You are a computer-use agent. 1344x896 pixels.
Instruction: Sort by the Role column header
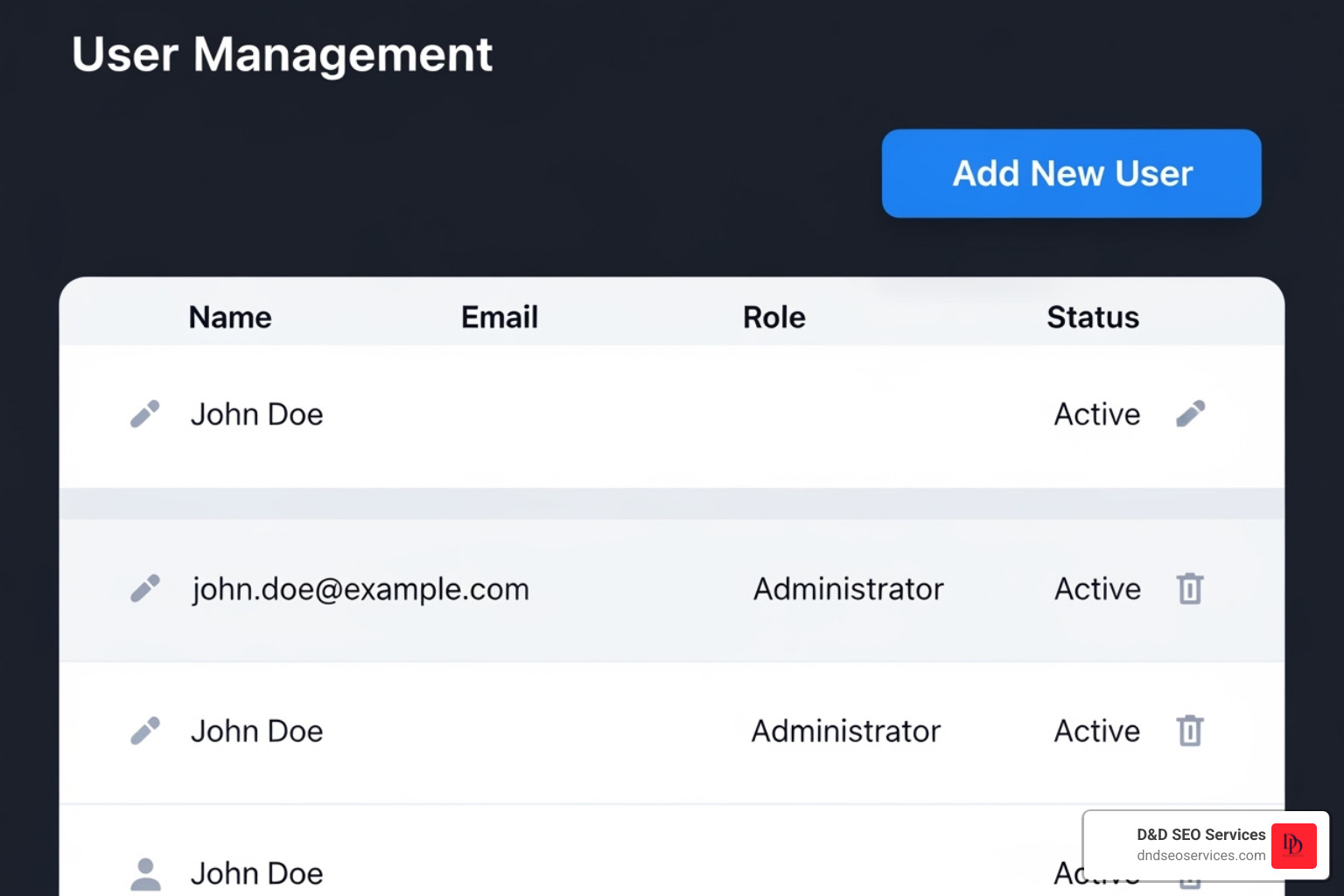773,317
